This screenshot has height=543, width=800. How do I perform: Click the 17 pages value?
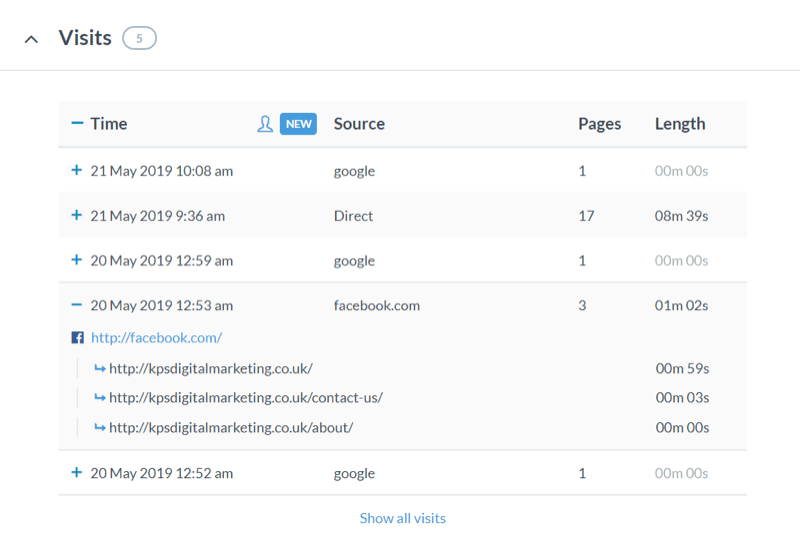(x=586, y=216)
